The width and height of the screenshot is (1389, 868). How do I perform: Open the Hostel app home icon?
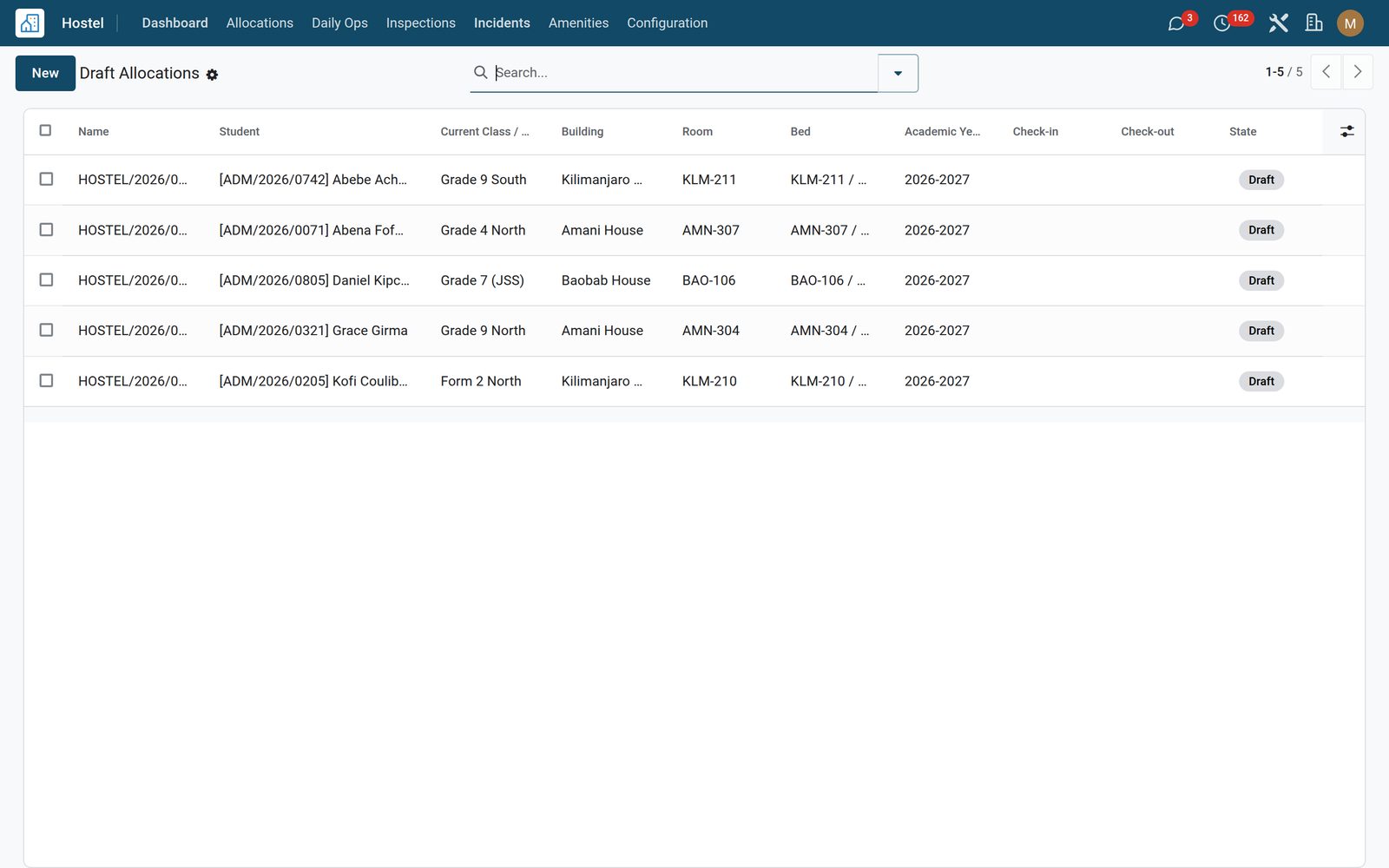[30, 23]
